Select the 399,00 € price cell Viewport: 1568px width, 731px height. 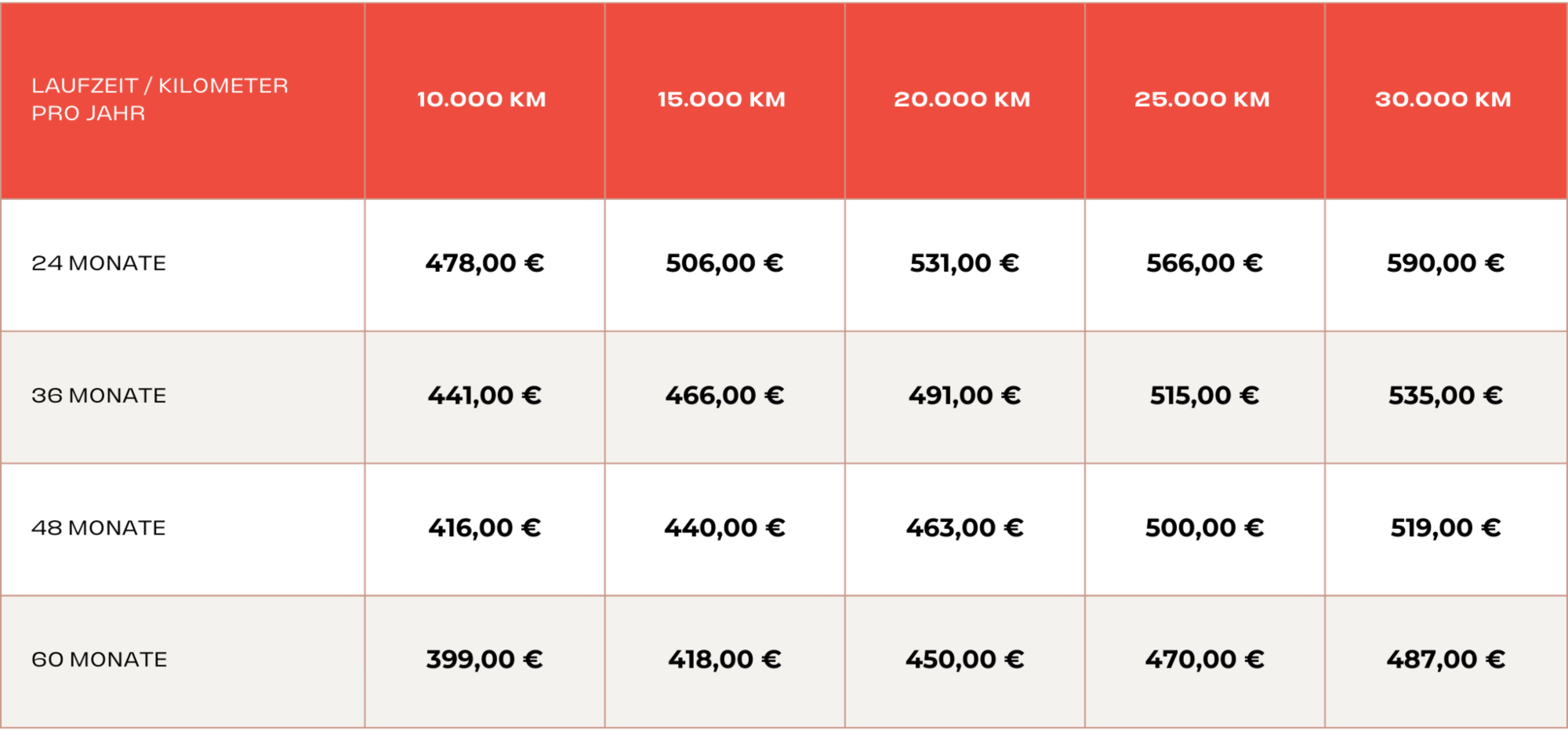pyautogui.click(x=485, y=660)
